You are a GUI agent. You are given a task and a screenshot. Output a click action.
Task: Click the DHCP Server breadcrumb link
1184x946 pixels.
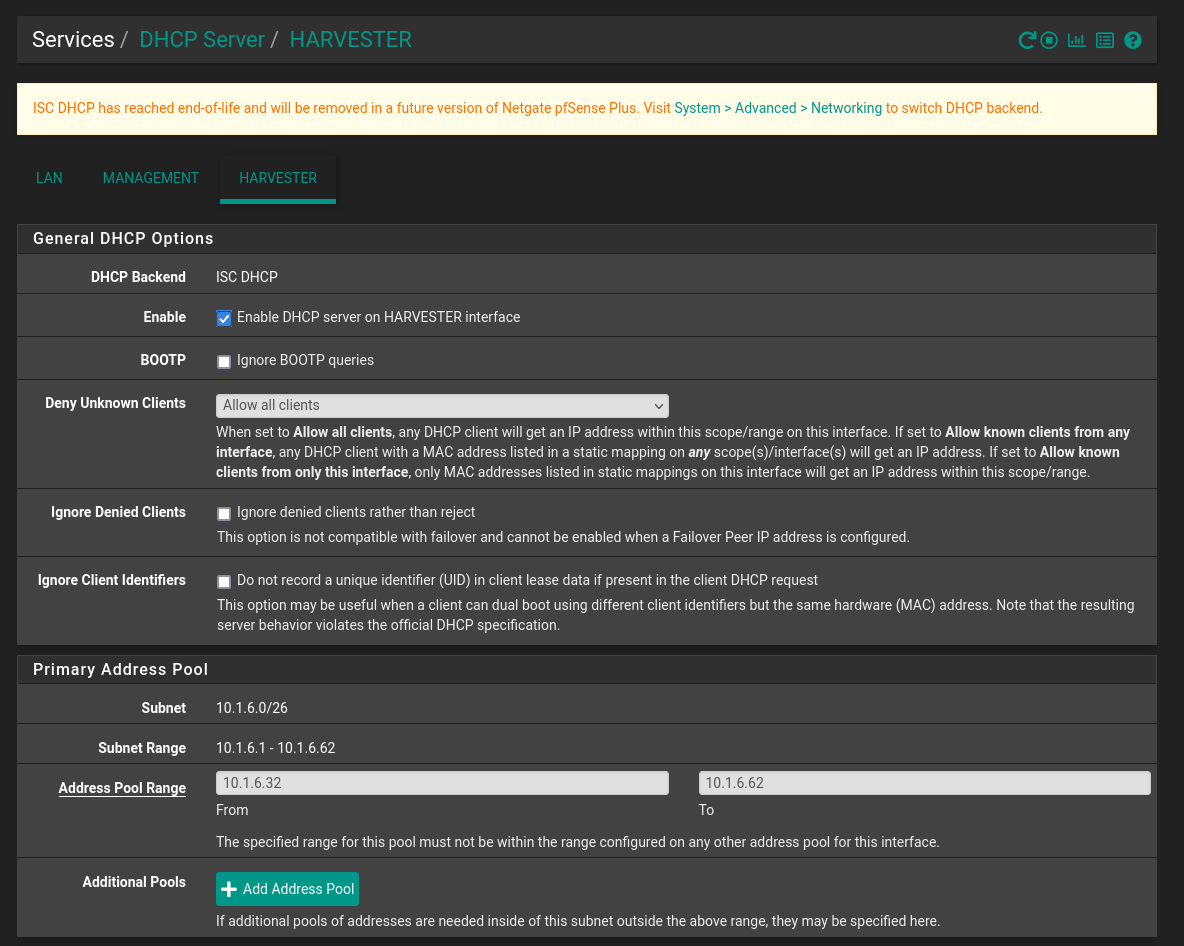coord(202,40)
